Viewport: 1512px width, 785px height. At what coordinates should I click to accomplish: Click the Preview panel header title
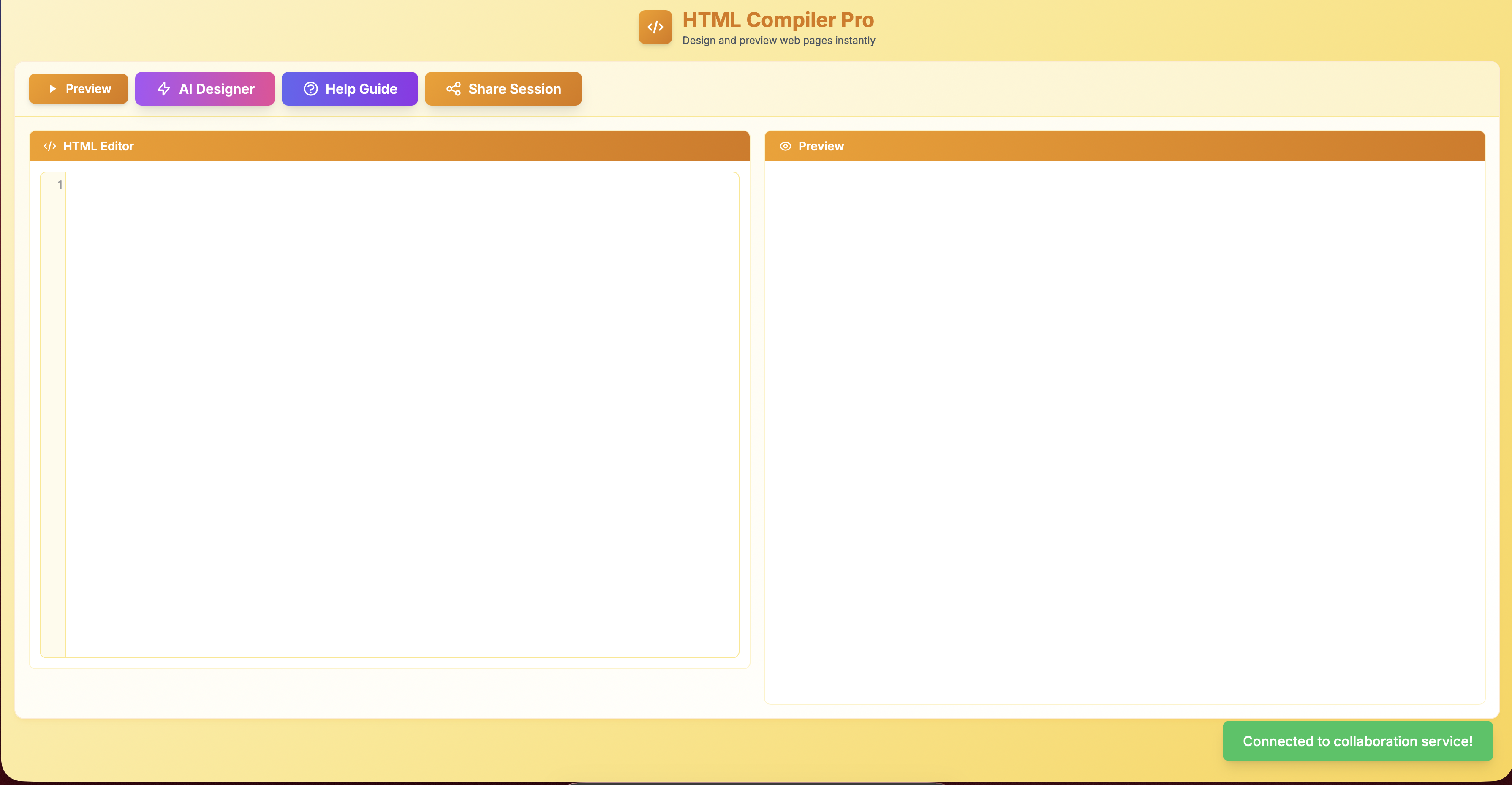tap(821, 146)
